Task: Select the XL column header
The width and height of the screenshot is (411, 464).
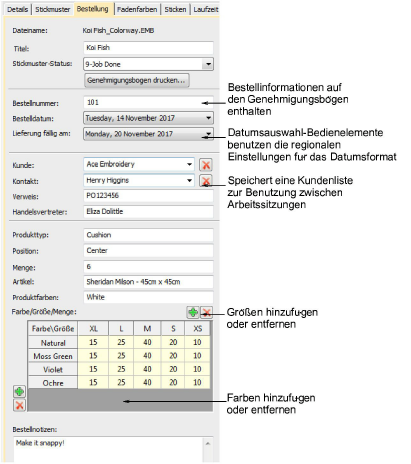Action: pyautogui.click(x=93, y=329)
